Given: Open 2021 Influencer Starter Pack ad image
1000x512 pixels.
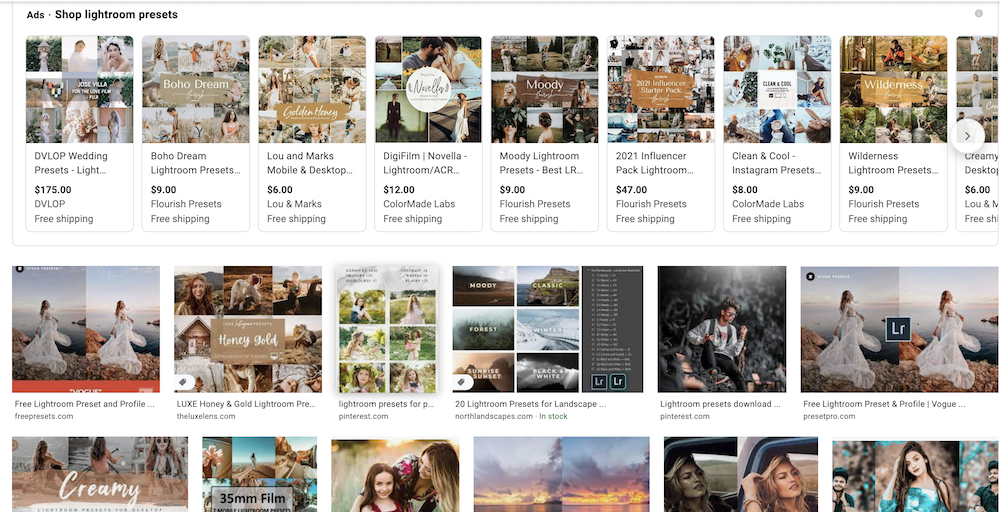Looking at the screenshot, I should coord(661,89).
